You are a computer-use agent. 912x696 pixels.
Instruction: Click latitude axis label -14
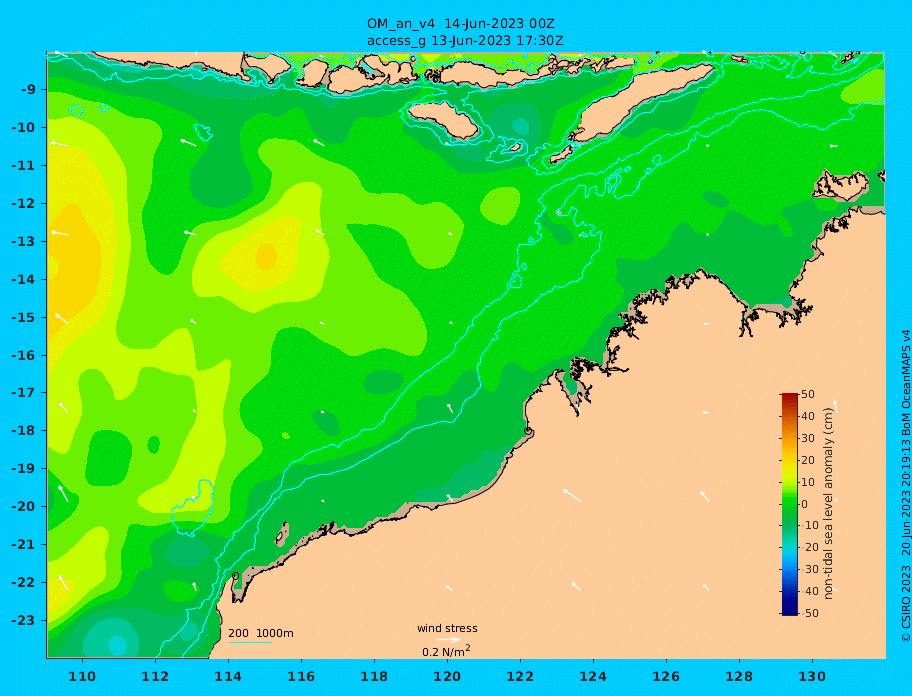coord(24,280)
